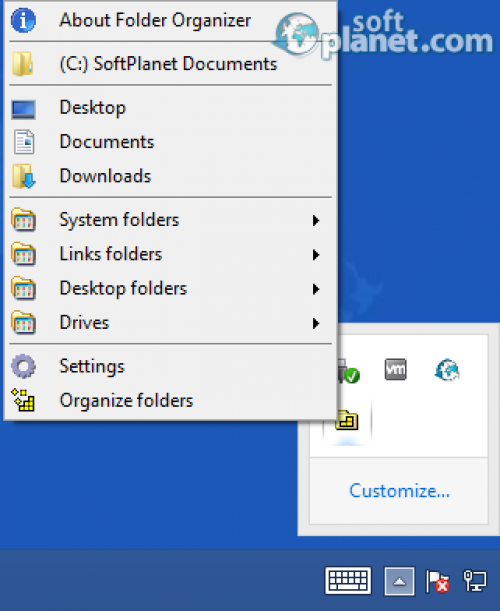Click the Links folders label
The width and height of the screenshot is (500, 611).
(111, 254)
